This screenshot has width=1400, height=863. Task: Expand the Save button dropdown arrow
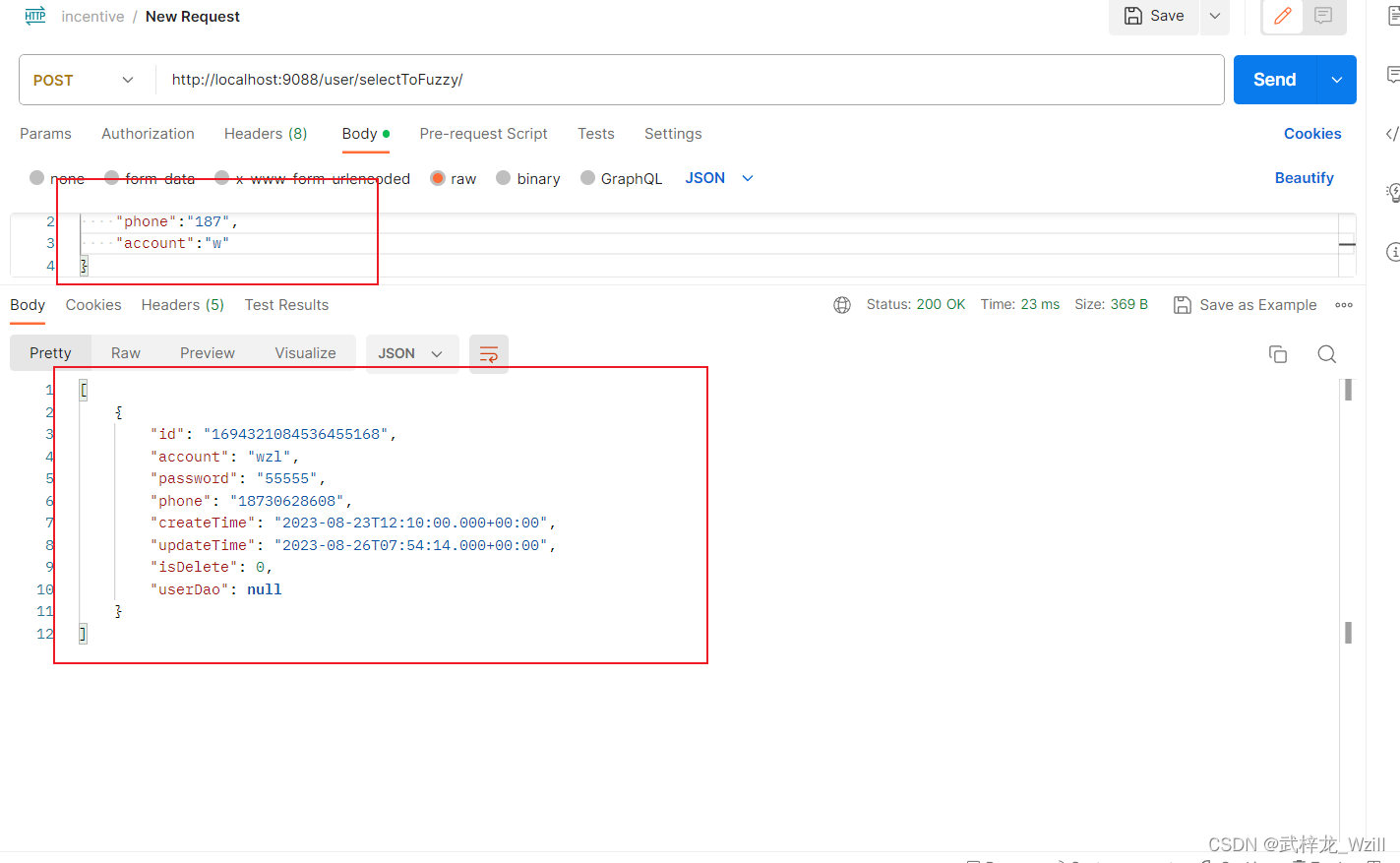pyautogui.click(x=1215, y=16)
